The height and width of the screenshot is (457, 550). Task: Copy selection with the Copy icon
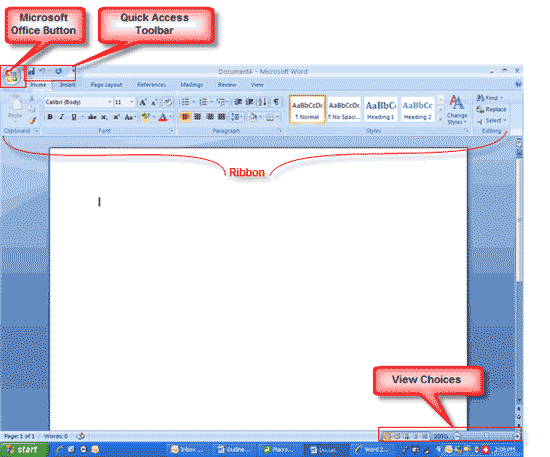click(x=32, y=109)
